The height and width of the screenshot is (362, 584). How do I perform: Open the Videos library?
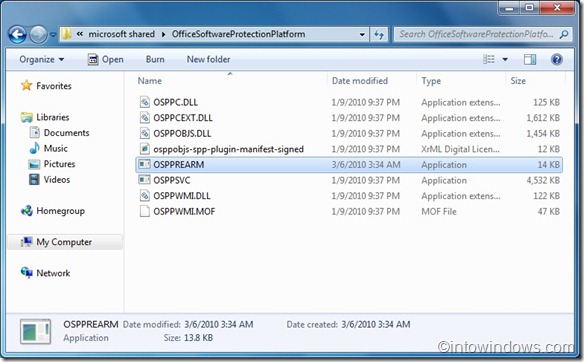tap(57, 180)
